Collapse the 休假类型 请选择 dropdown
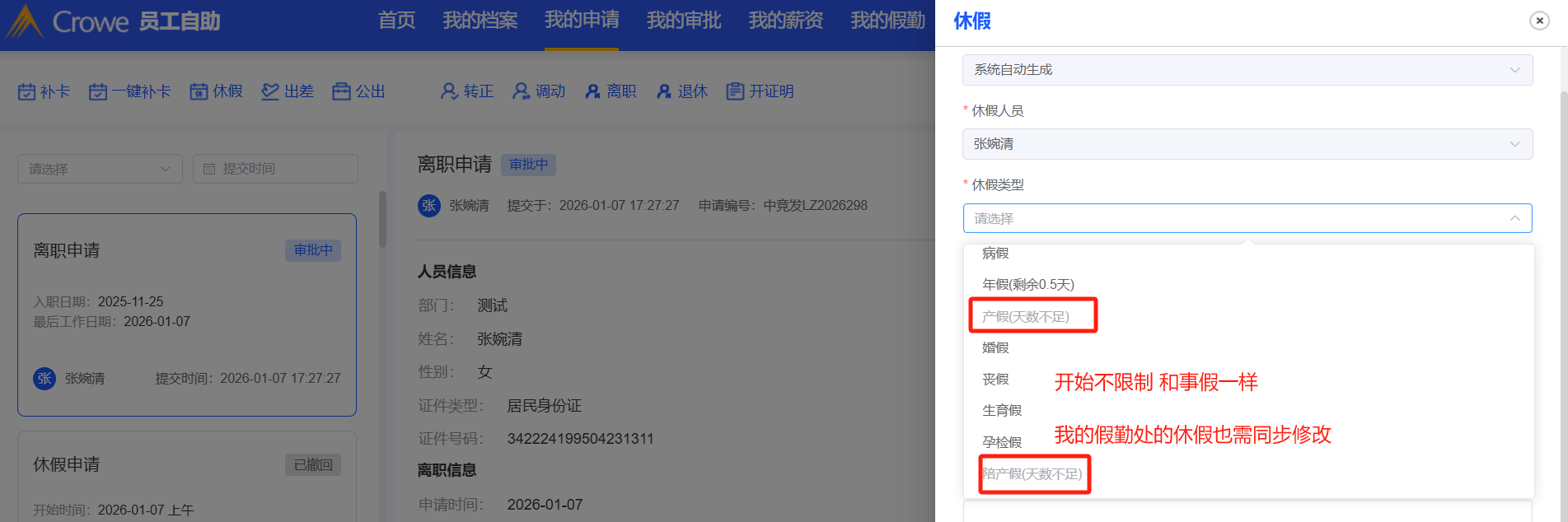Image resolution: width=1568 pixels, height=522 pixels. pos(1247,218)
